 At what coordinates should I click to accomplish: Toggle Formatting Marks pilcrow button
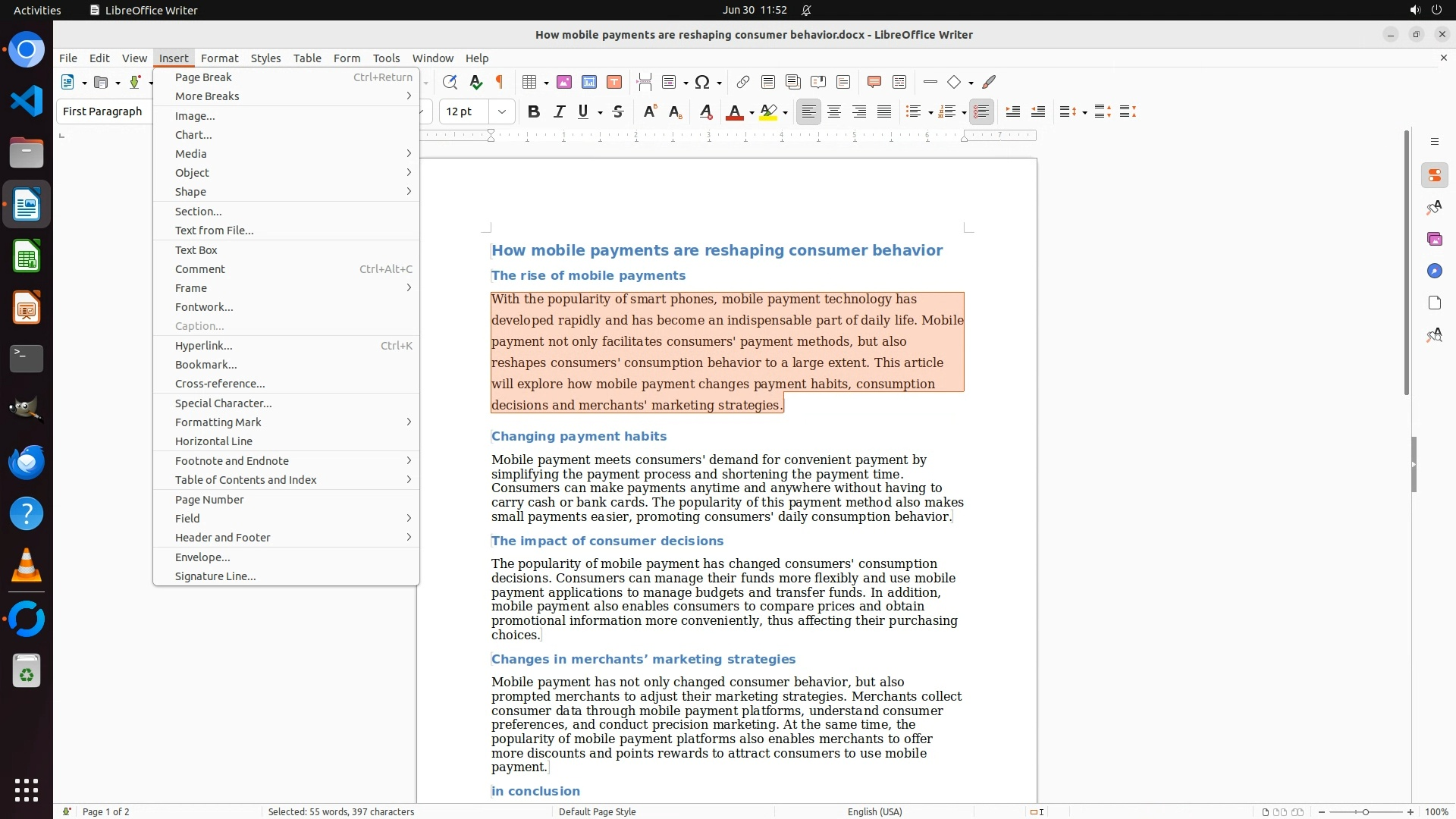500,83
